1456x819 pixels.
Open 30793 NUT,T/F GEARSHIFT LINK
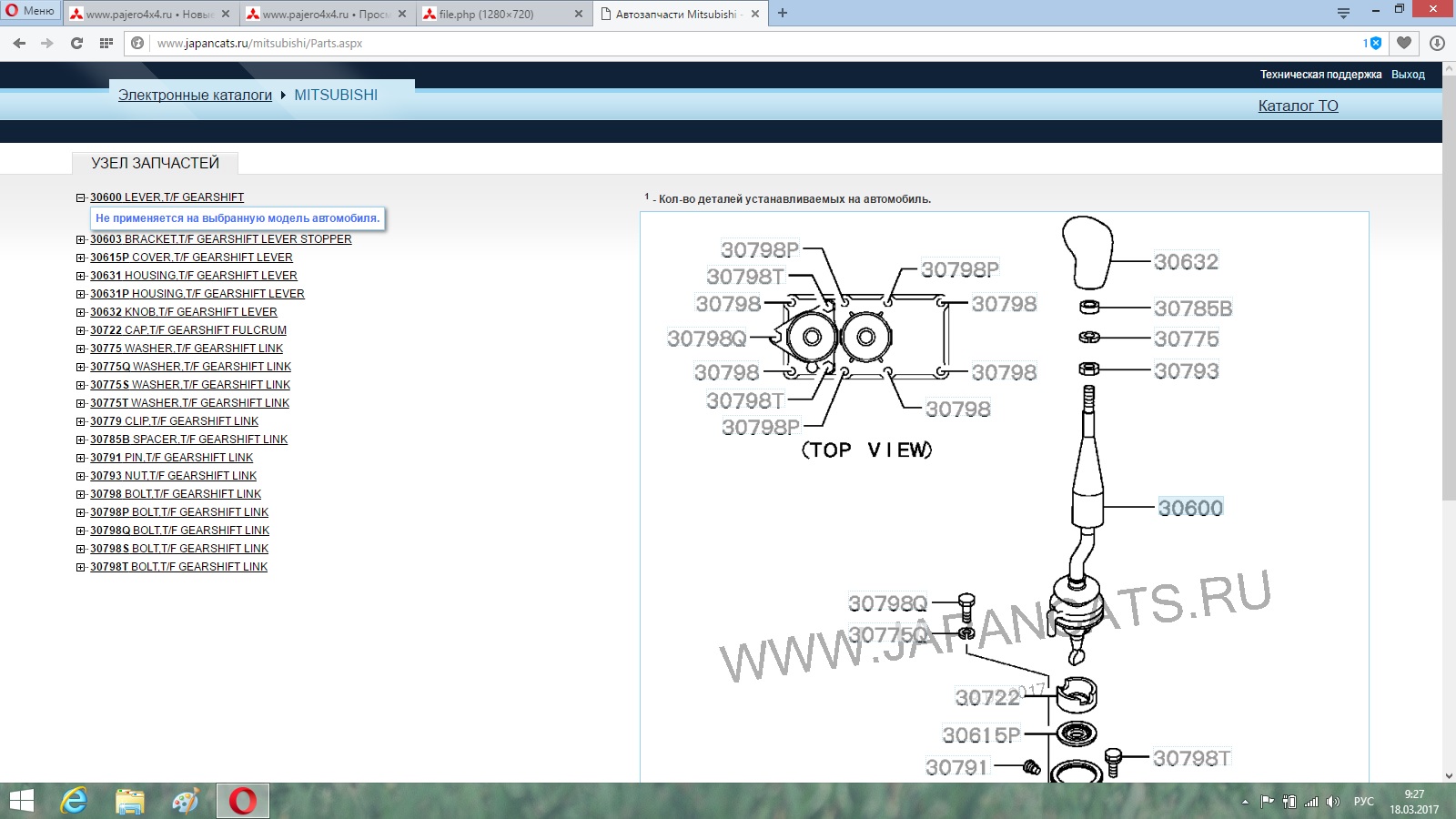click(x=173, y=476)
